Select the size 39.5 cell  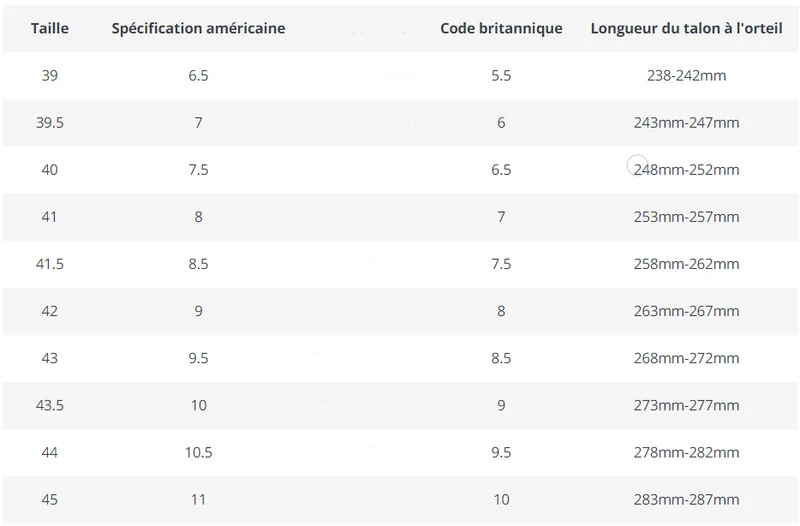coord(49,122)
